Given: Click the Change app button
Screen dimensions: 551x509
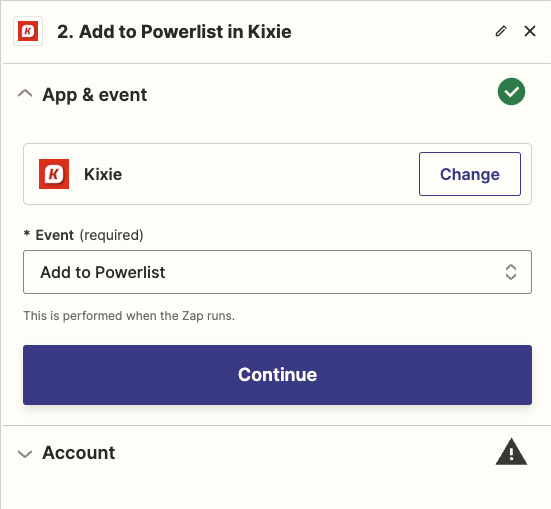Looking at the screenshot, I should [470, 174].
